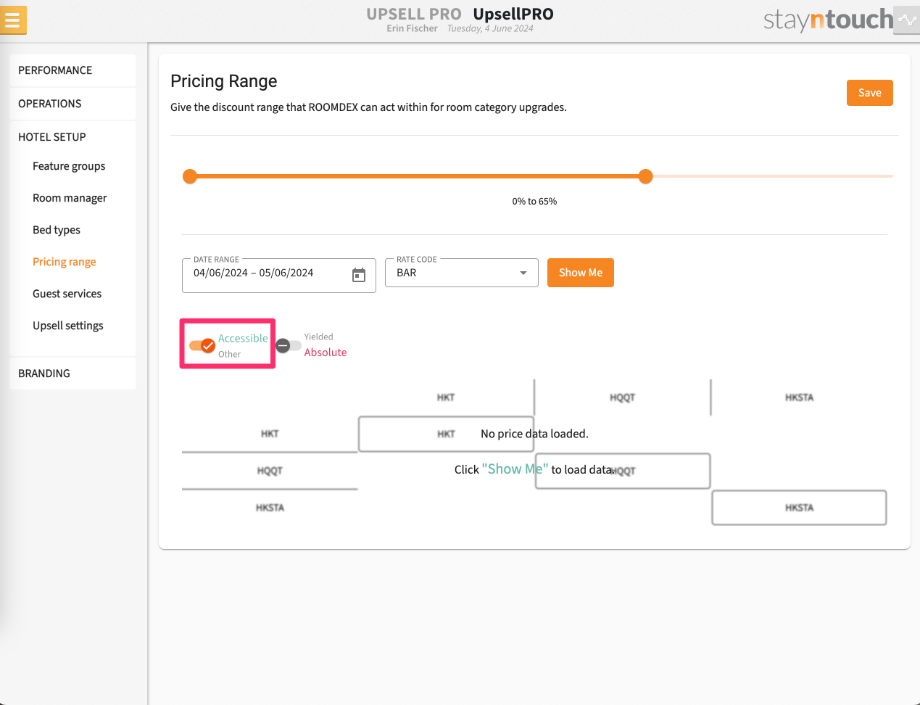Screen dimensions: 920x705
Task: Click the HQQT row label
Action: 270,471
